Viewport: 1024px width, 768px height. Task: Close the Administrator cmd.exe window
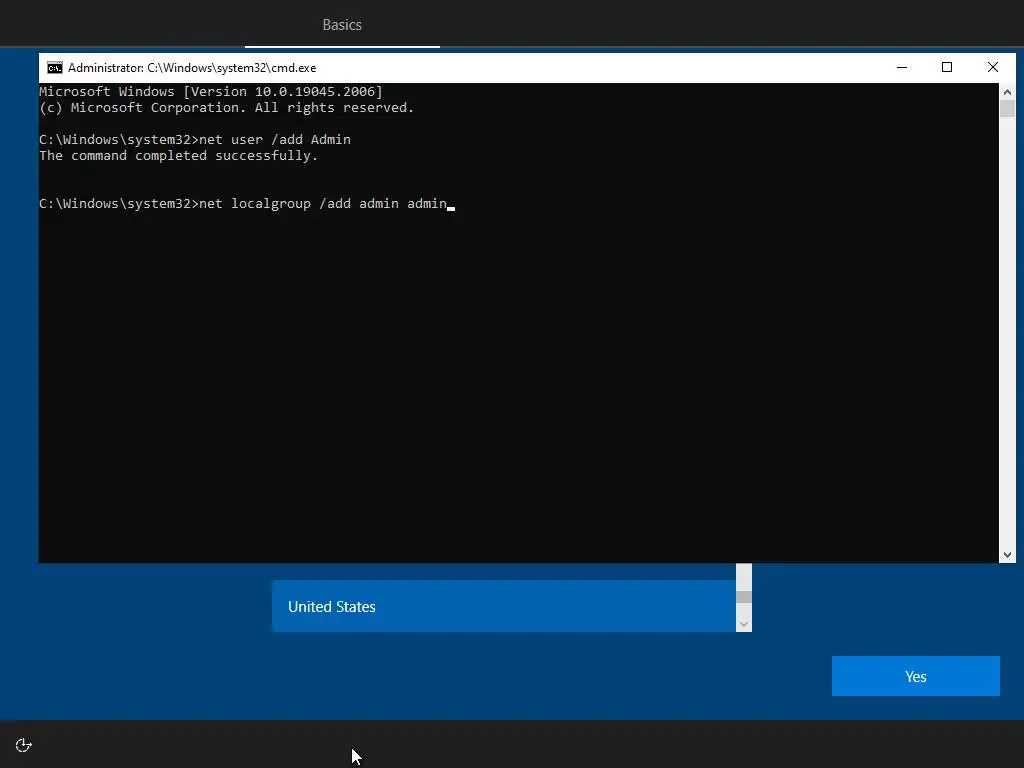tap(993, 67)
